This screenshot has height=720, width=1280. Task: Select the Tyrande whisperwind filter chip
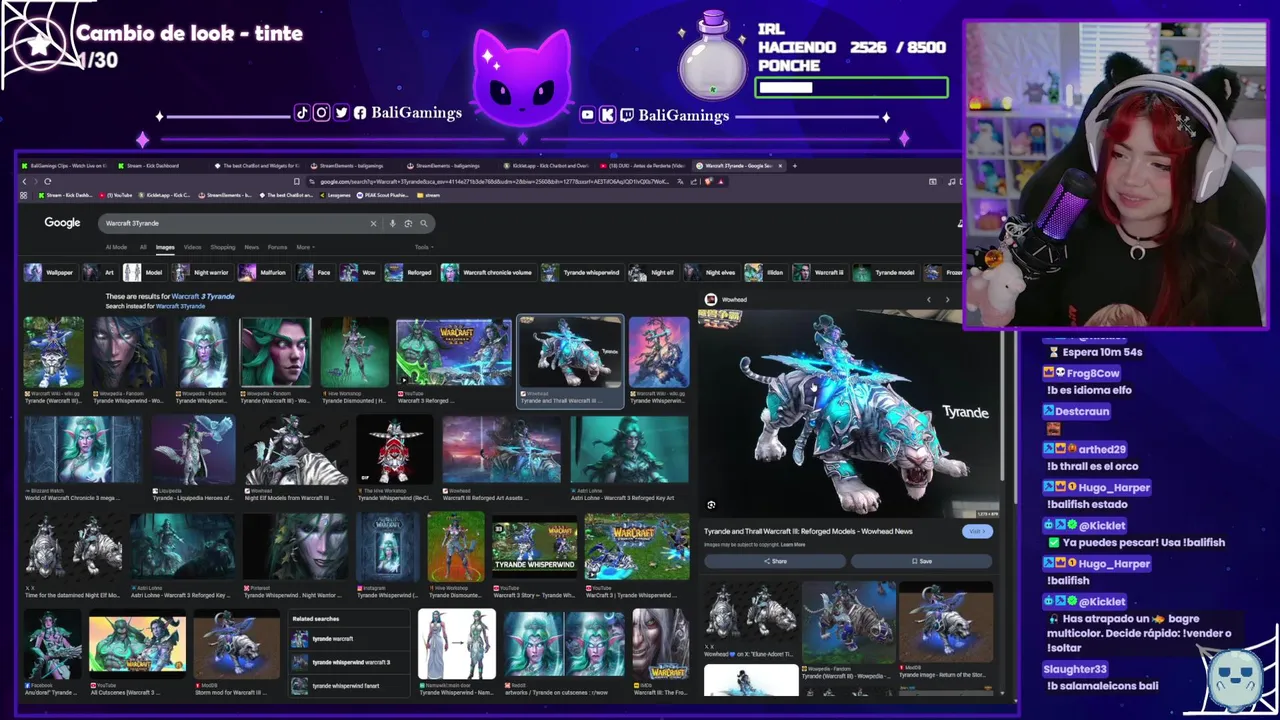(581, 272)
